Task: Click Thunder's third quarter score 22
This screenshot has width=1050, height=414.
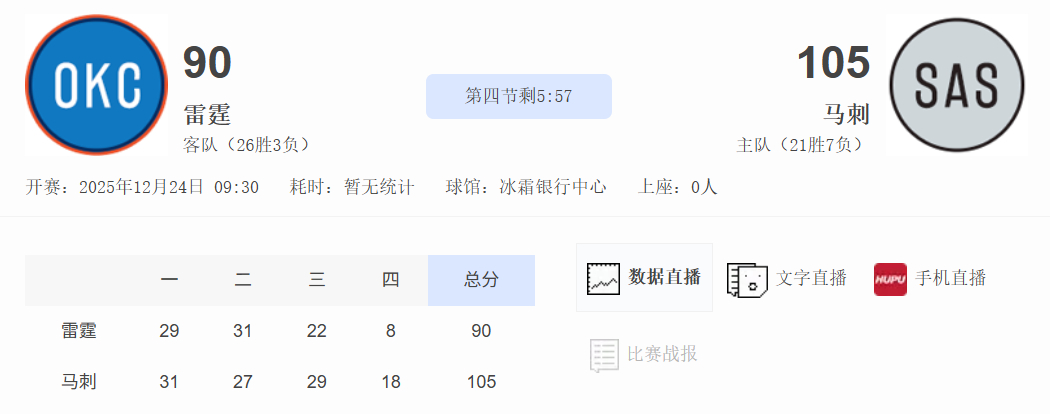Action: 317,331
